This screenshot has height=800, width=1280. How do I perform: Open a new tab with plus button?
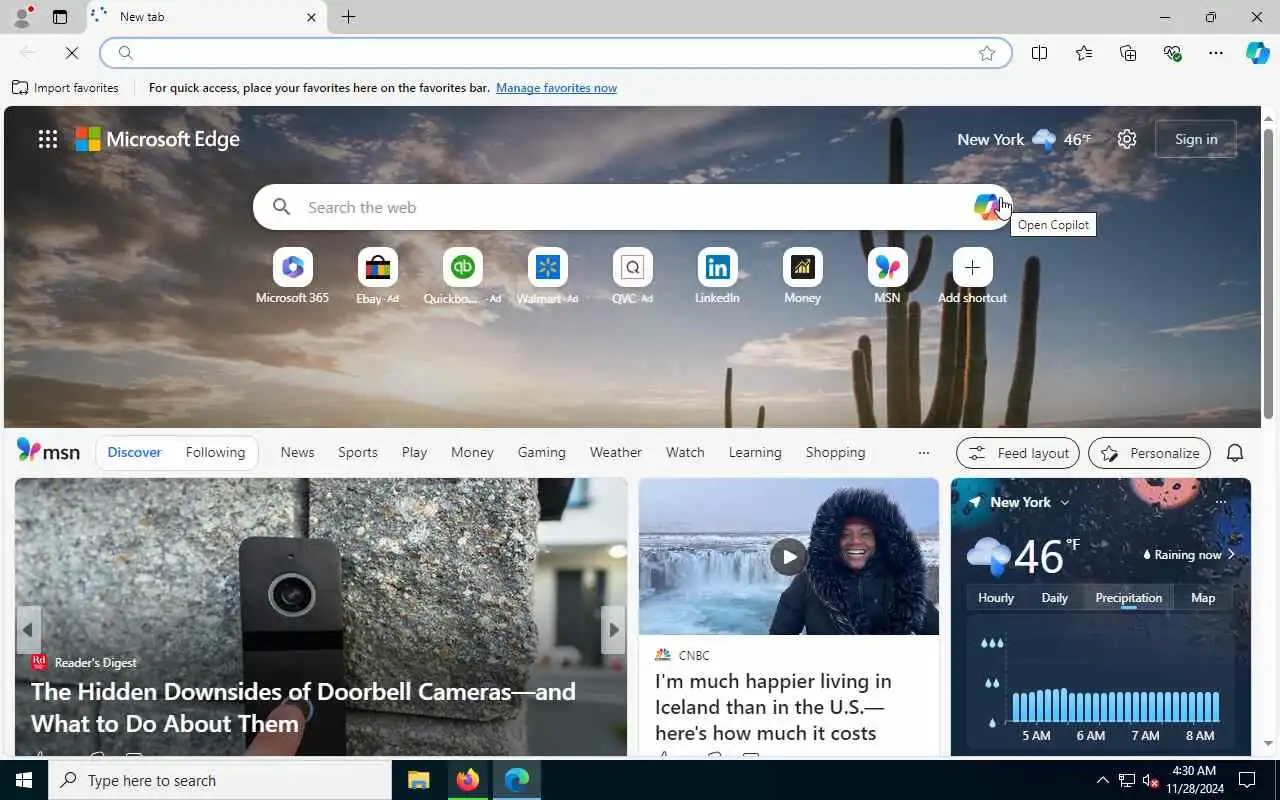[x=348, y=17]
